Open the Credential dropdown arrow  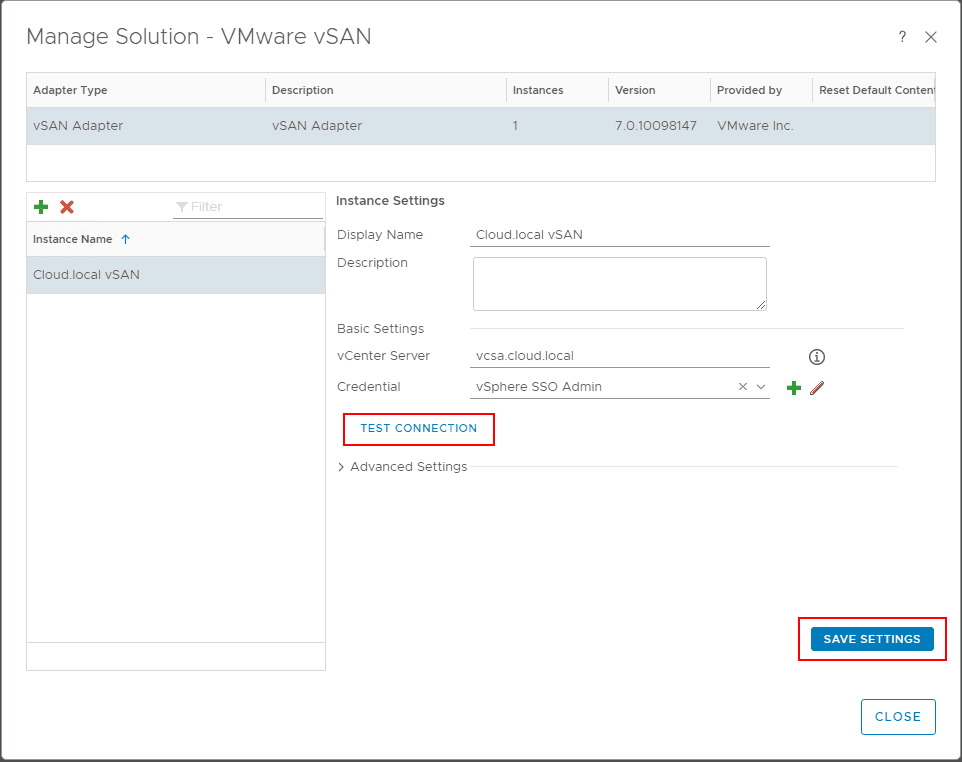click(761, 387)
